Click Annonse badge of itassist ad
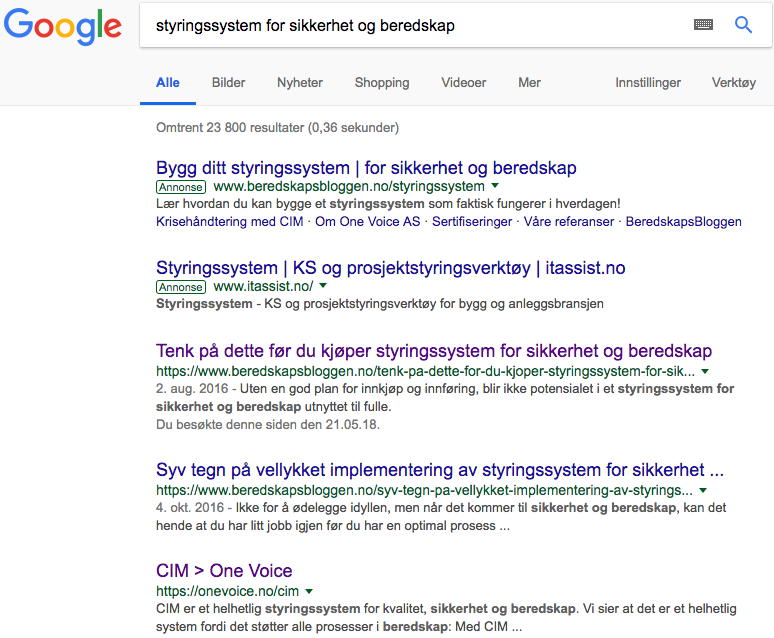This screenshot has width=774, height=638. (x=181, y=287)
